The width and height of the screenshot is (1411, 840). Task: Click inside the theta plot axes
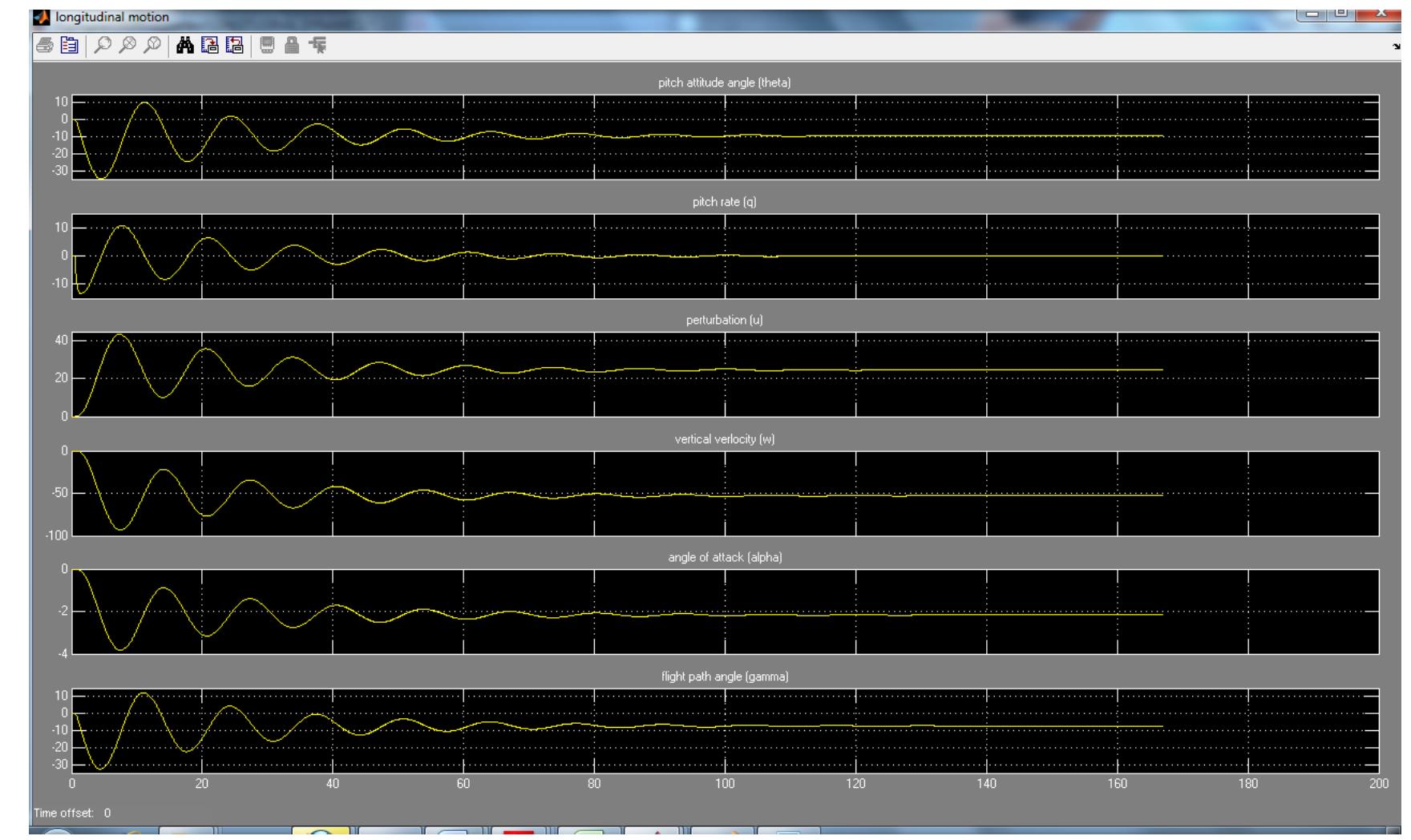[x=726, y=137]
